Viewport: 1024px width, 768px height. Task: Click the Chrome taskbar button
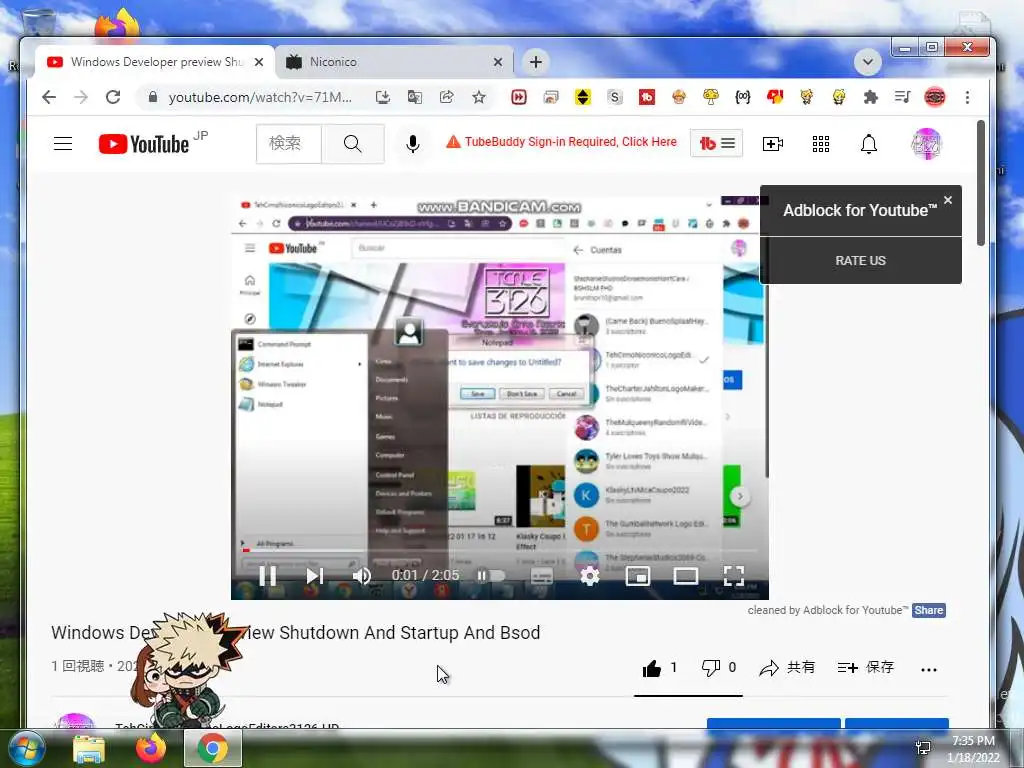[x=213, y=748]
